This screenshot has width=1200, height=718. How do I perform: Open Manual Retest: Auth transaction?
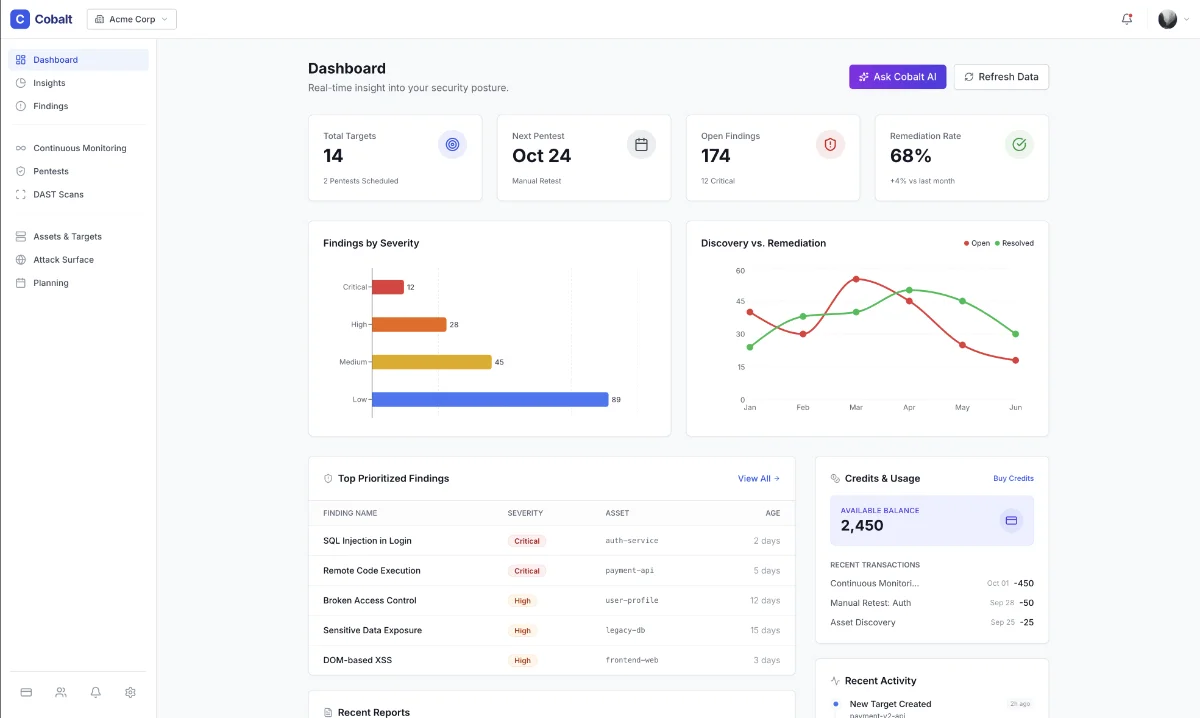pyautogui.click(x=932, y=603)
